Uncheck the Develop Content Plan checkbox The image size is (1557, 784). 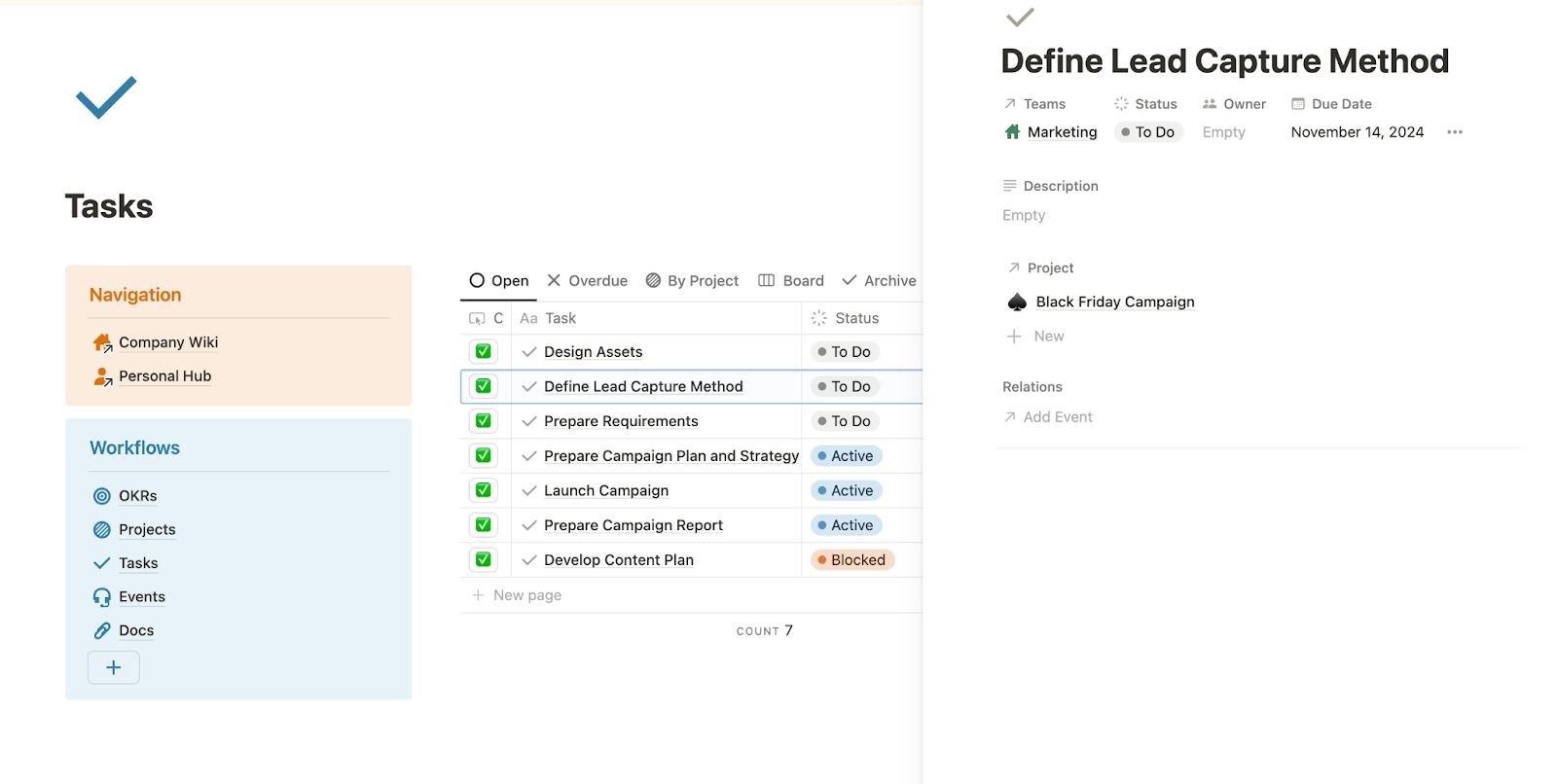[484, 559]
